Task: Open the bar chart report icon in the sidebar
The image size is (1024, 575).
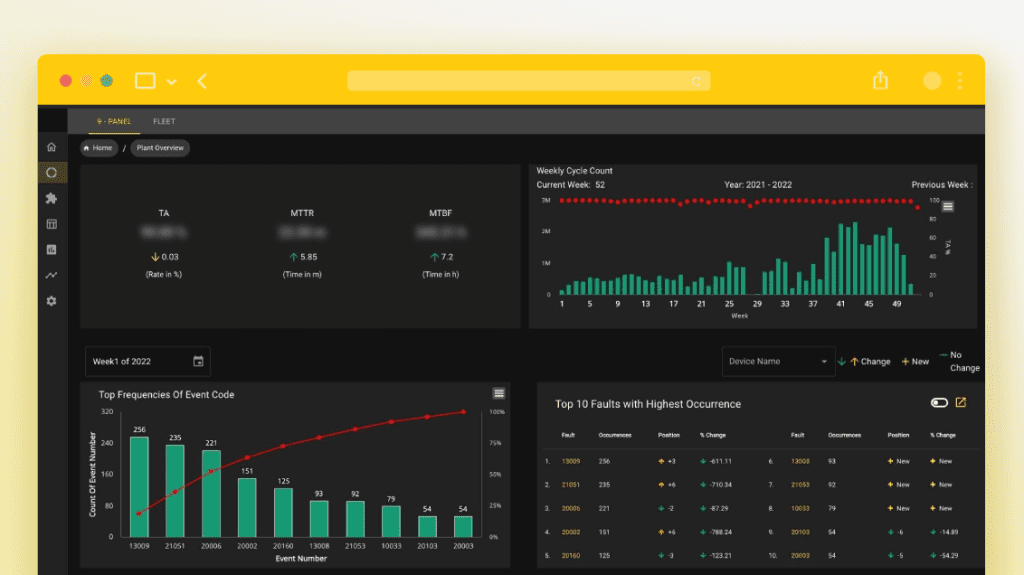Action: (x=51, y=250)
